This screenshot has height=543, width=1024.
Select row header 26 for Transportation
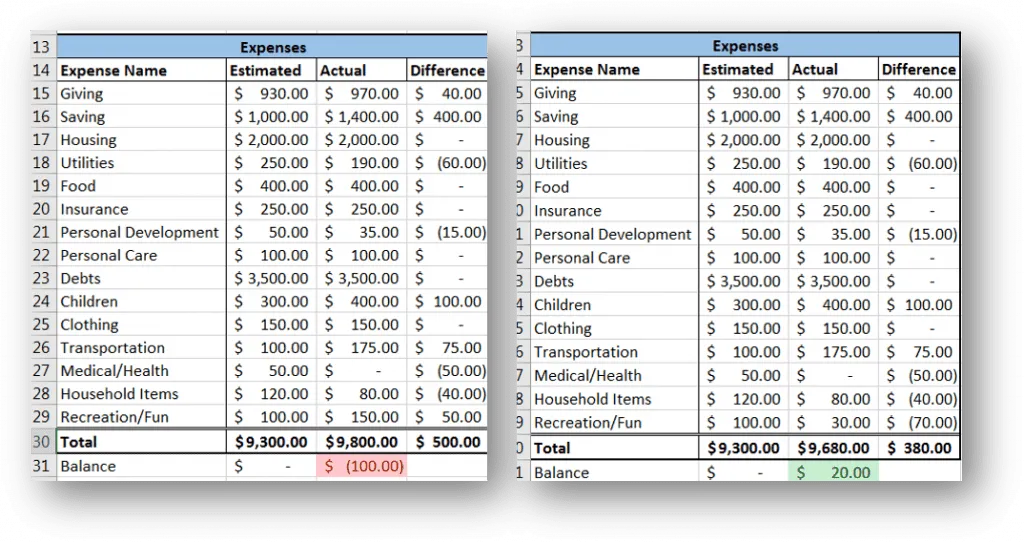(x=43, y=348)
